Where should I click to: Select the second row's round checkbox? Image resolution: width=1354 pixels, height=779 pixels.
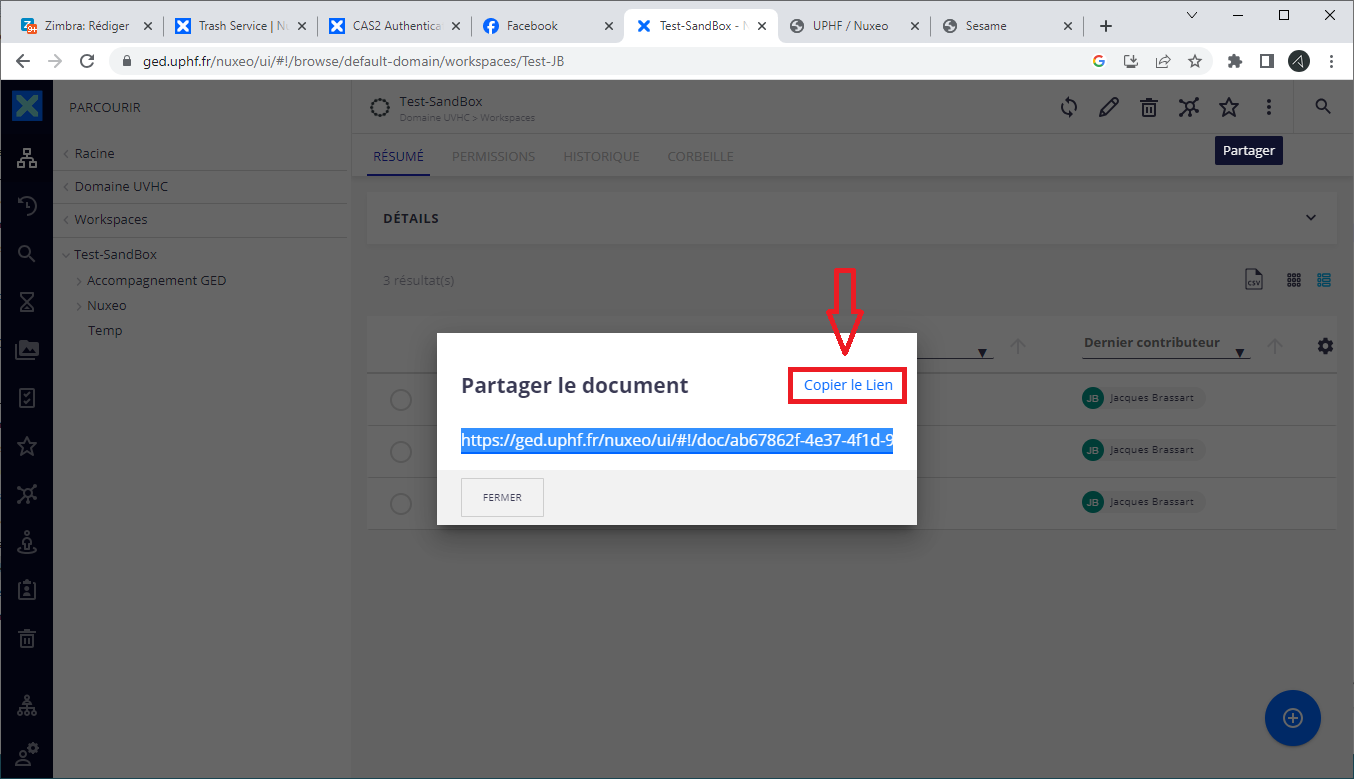pyautogui.click(x=401, y=452)
